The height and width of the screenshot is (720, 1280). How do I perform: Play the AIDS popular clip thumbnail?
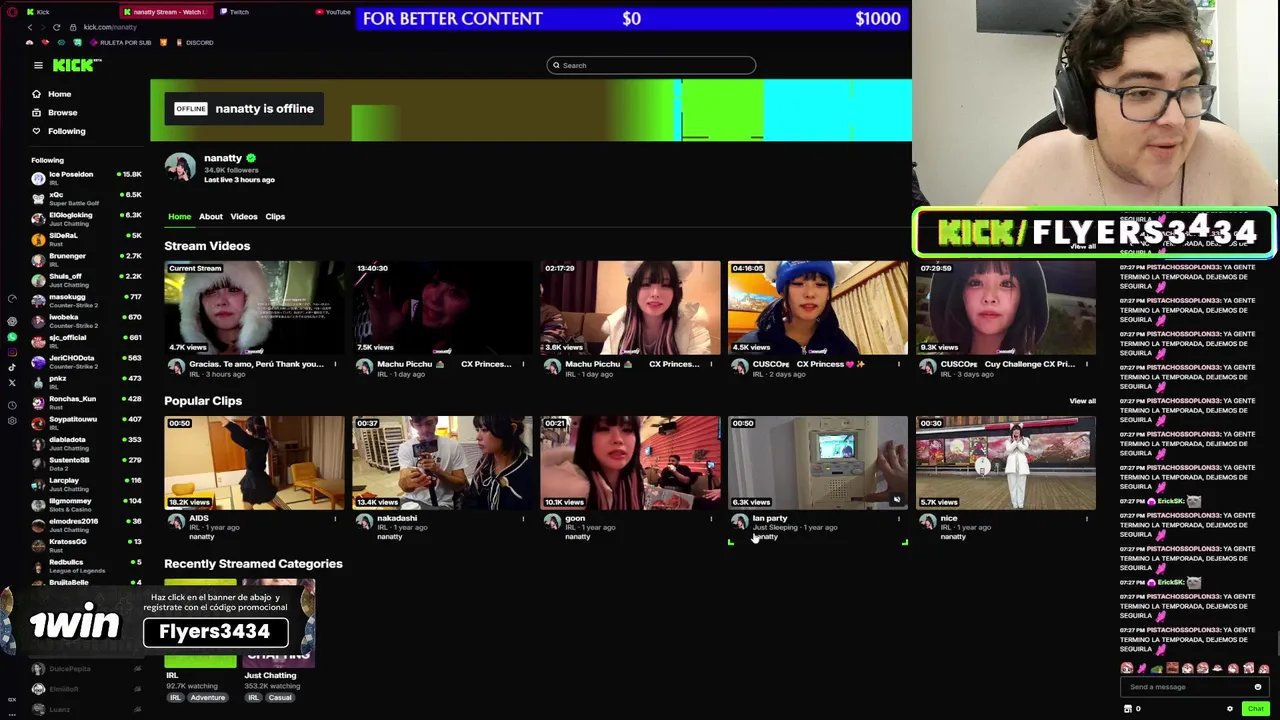[x=254, y=463]
